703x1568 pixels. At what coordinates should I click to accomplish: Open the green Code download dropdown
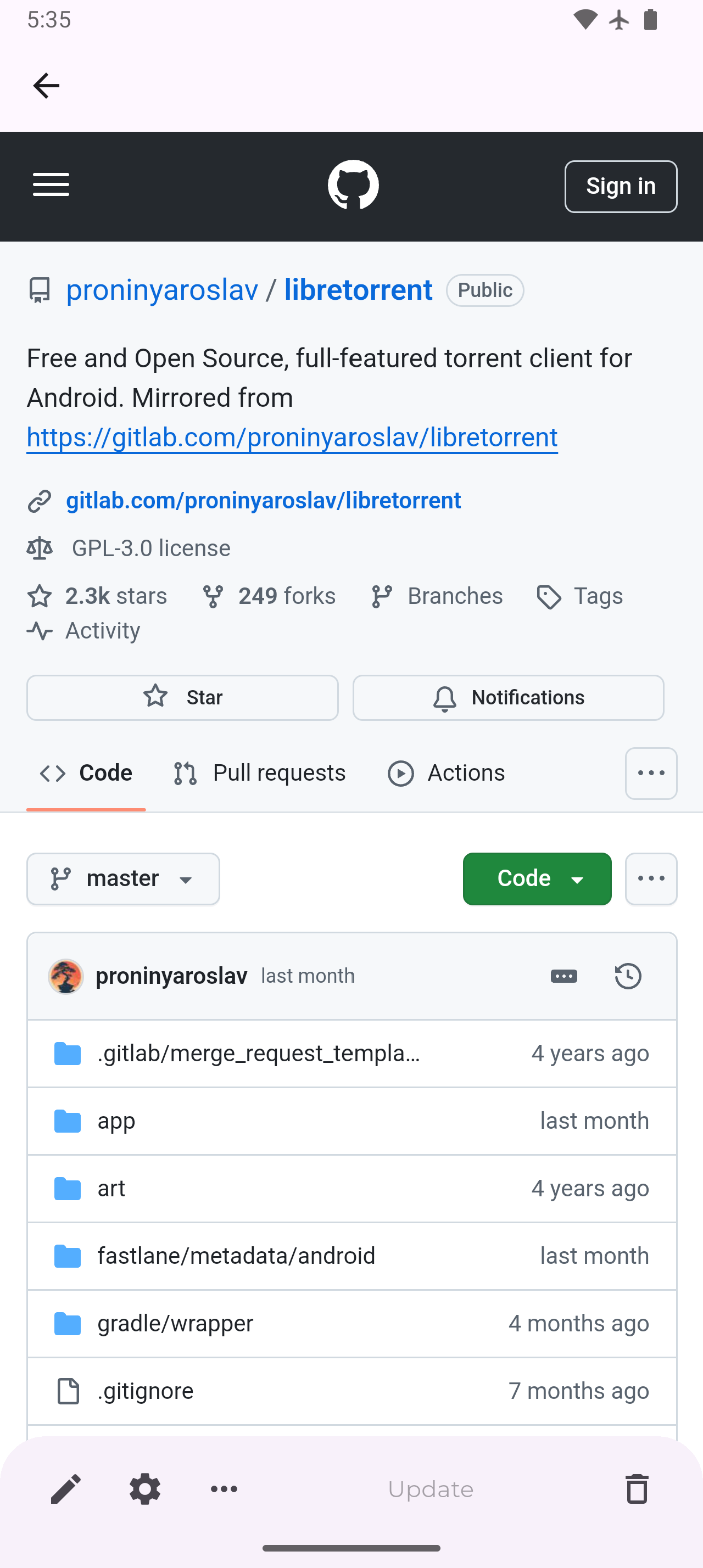tap(536, 878)
